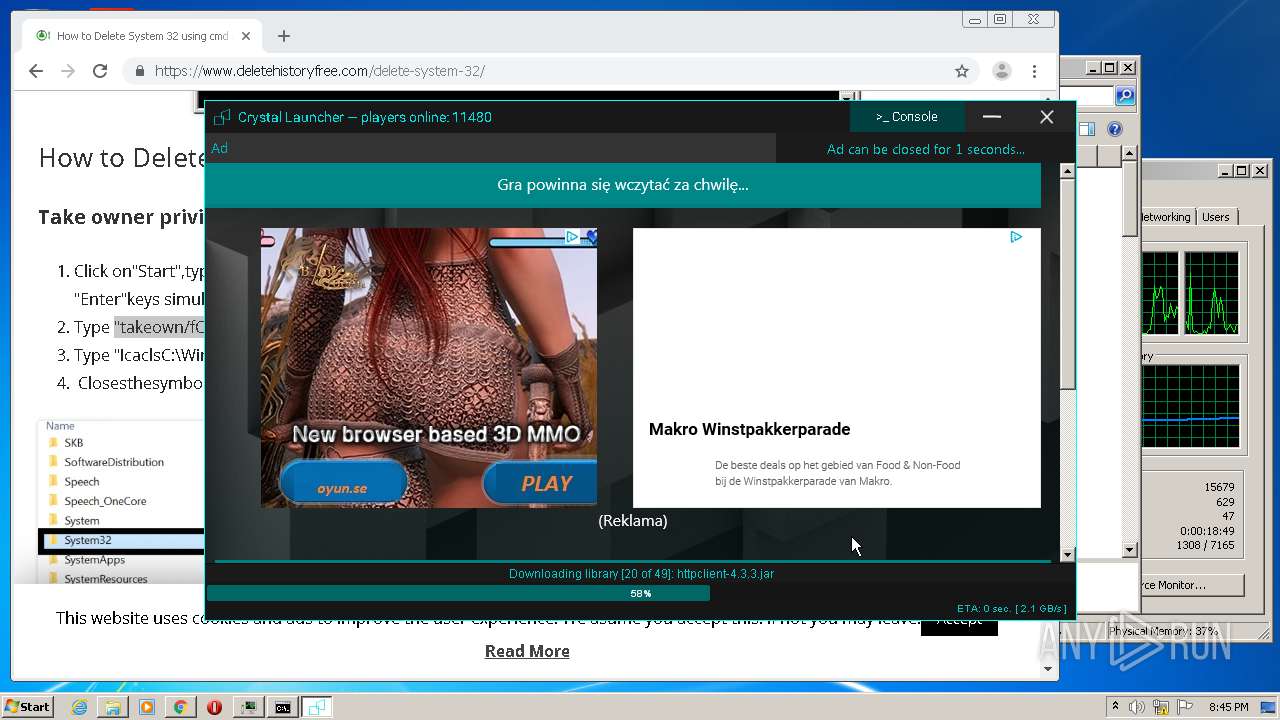Switch to Task Manager taskbar icon

(248, 707)
